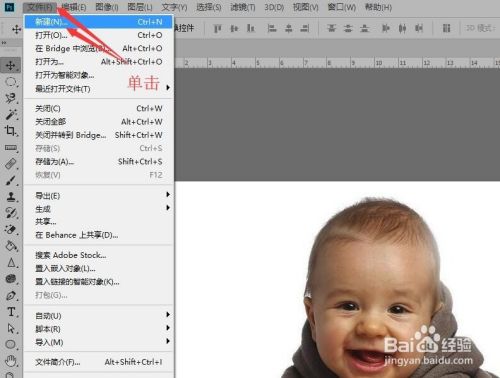500x378 pixels.
Task: Open the 编辑(E) menu
Action: (74, 7)
